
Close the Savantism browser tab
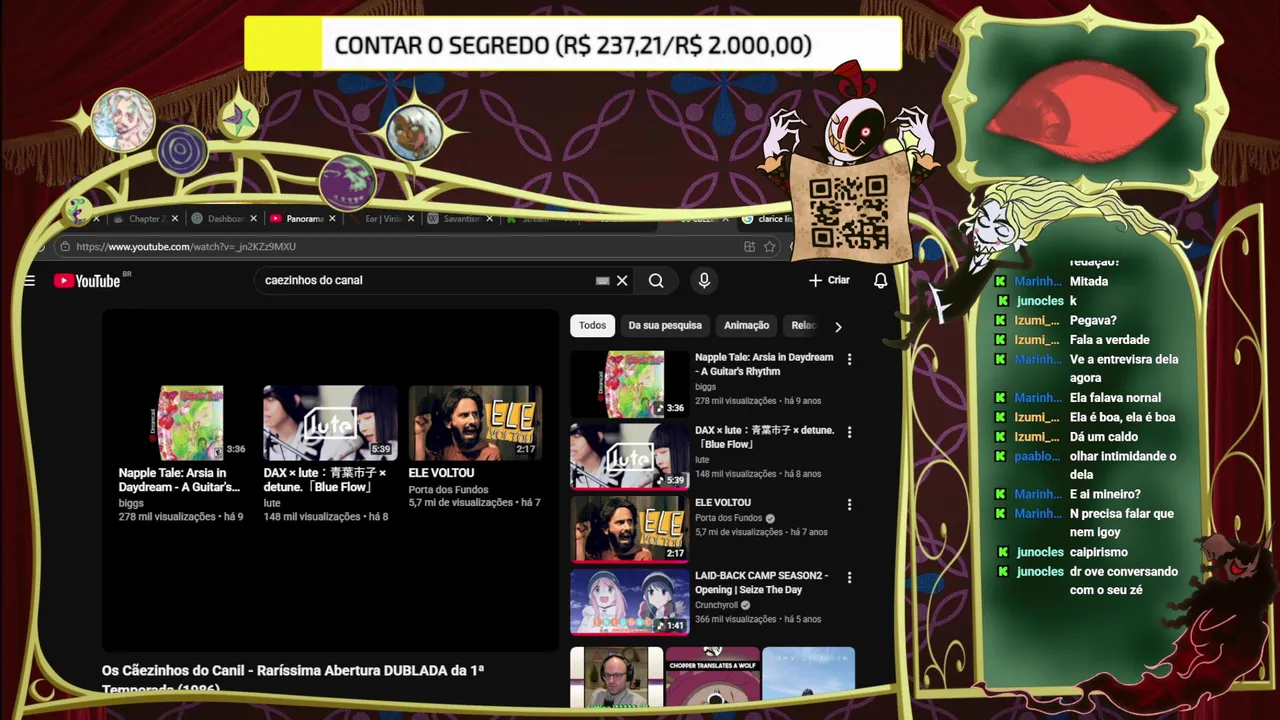click(488, 219)
